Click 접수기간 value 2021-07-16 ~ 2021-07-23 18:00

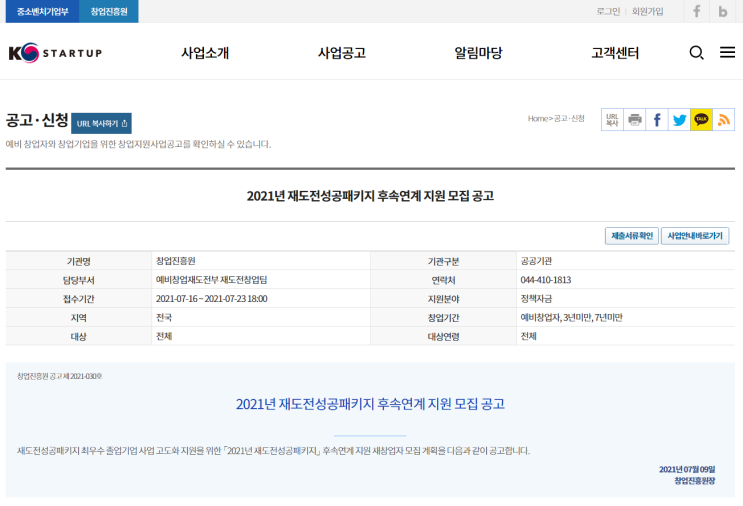(211, 299)
